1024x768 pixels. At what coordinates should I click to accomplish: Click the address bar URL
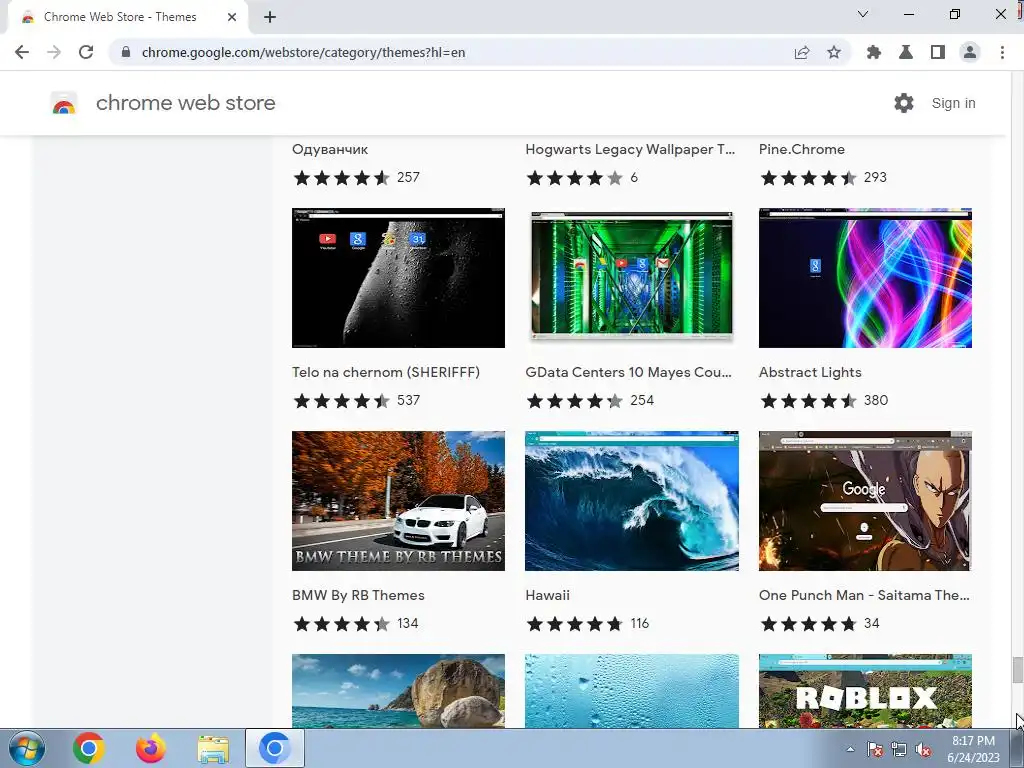304,52
